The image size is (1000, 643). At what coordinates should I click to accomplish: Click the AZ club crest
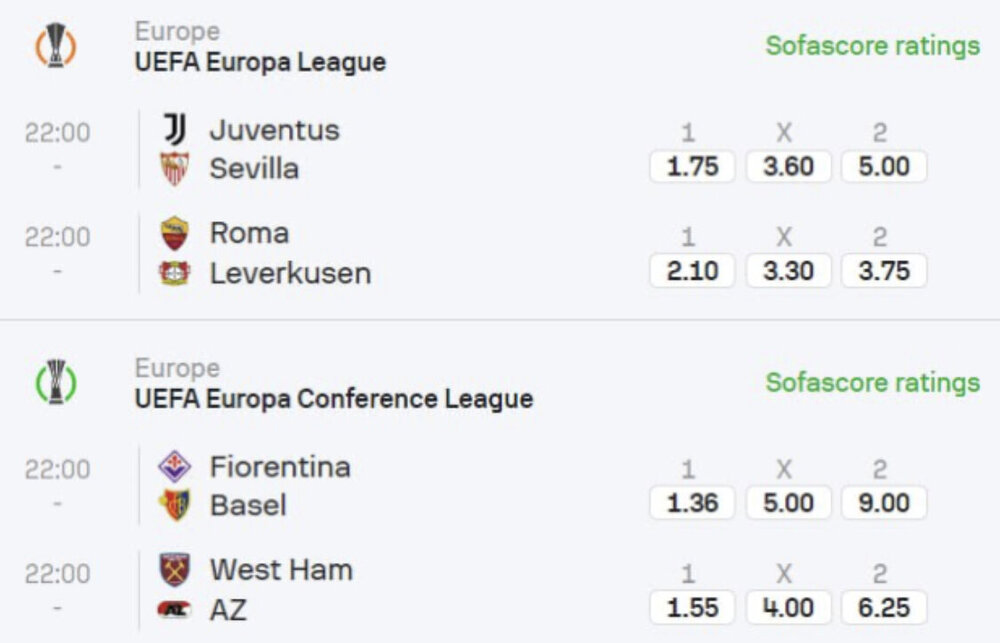click(x=175, y=609)
